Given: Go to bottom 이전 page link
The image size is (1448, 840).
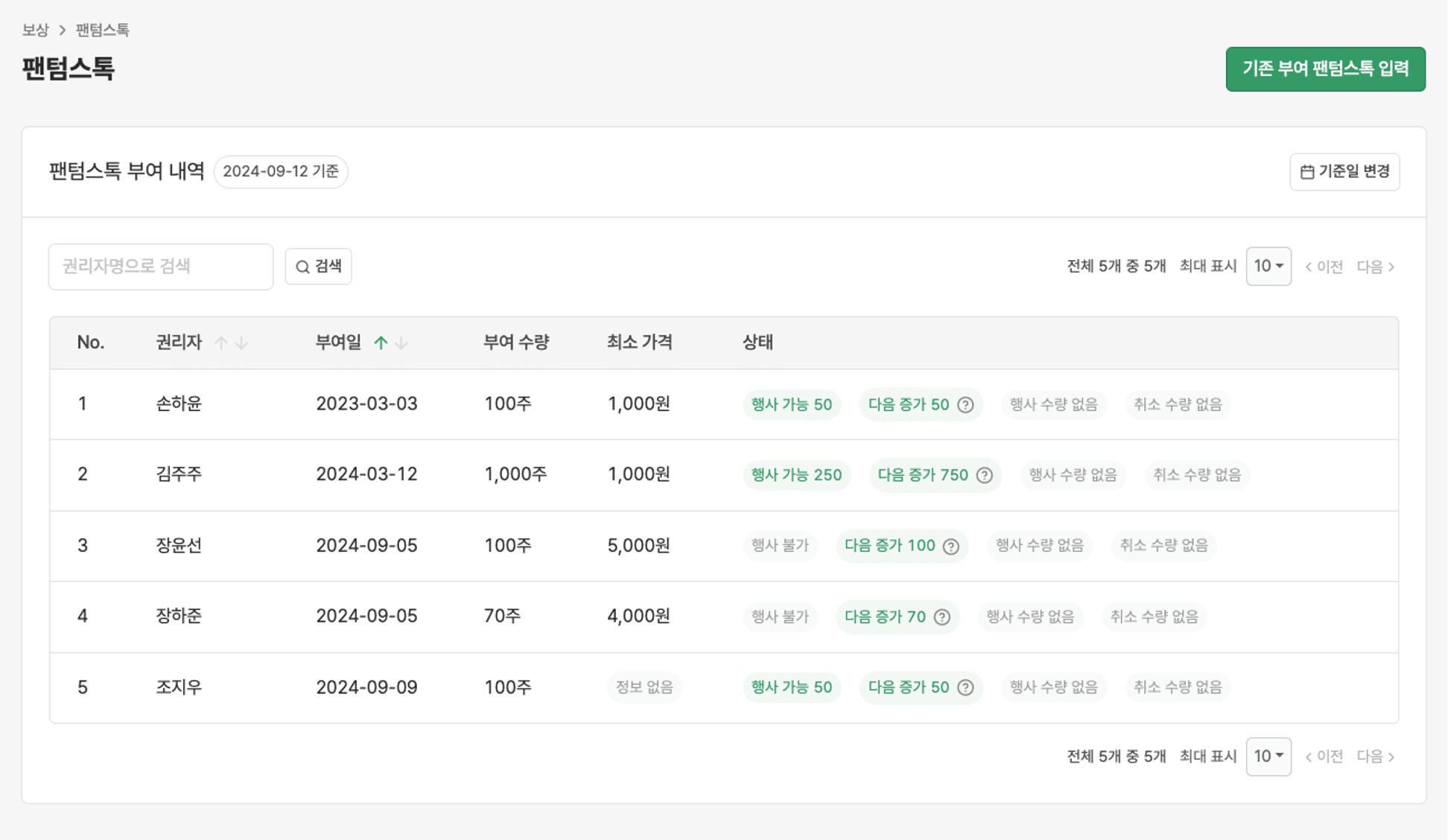Looking at the screenshot, I should (1324, 756).
